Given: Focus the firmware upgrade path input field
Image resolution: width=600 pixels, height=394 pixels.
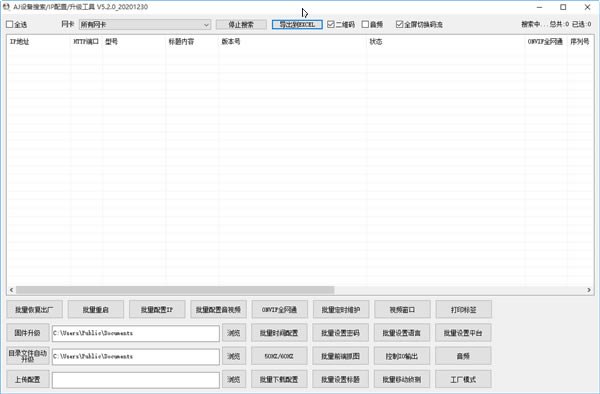Looking at the screenshot, I should pyautogui.click(x=136, y=333).
